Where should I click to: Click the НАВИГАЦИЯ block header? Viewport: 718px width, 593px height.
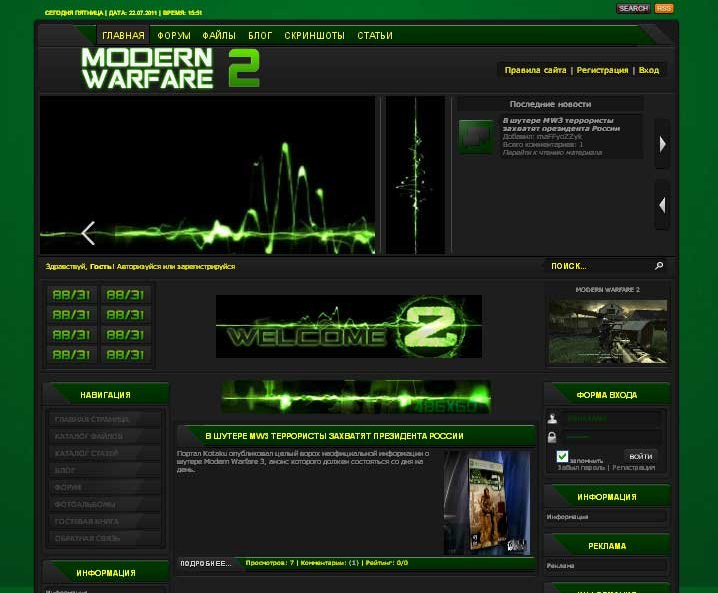[106, 395]
